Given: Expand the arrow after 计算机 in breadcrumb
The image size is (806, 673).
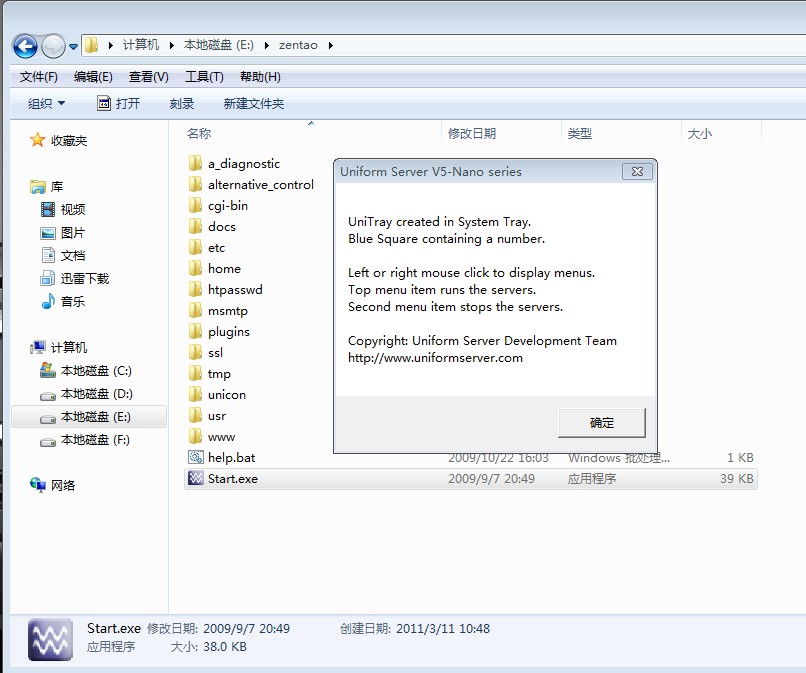Looking at the screenshot, I should pyautogui.click(x=172, y=45).
